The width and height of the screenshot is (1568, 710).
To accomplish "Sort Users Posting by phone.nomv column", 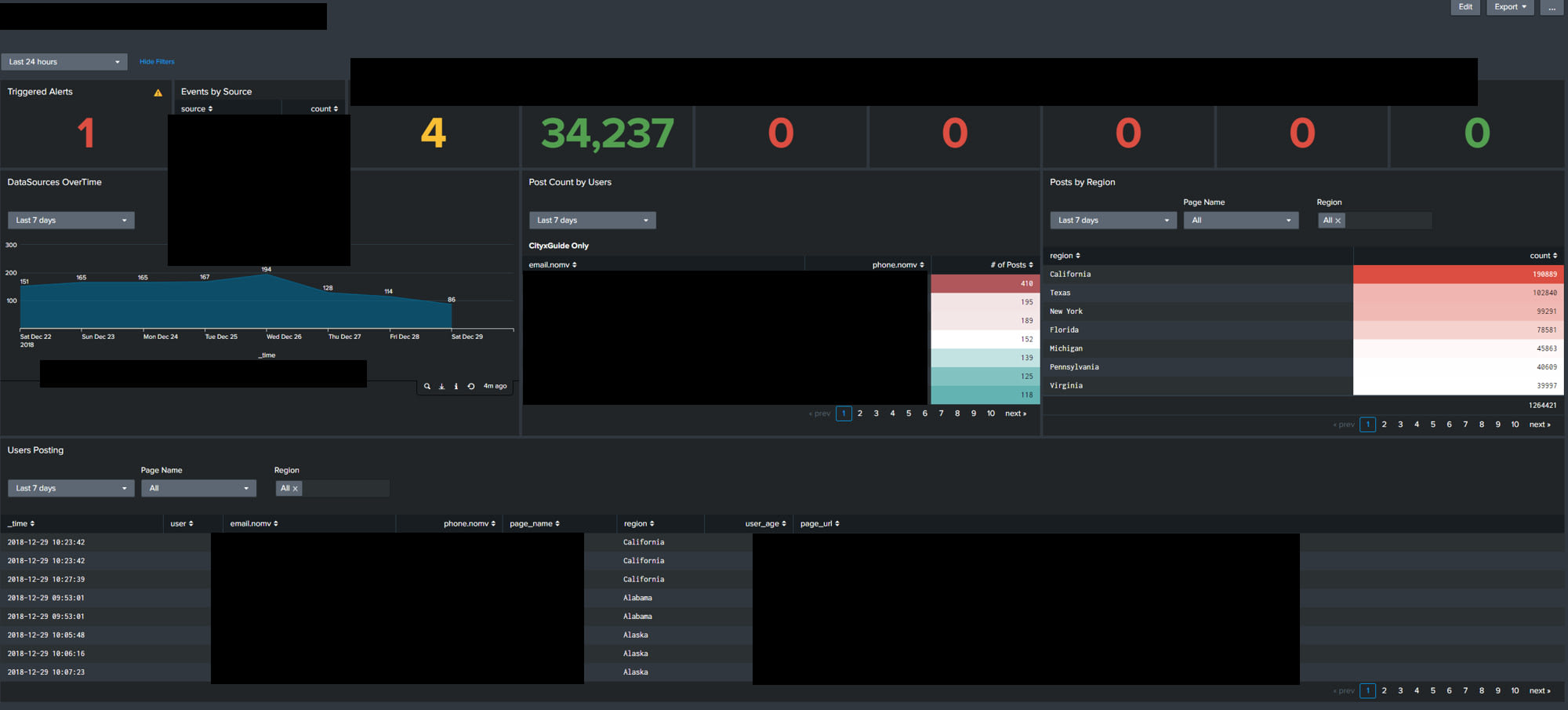I will point(470,524).
